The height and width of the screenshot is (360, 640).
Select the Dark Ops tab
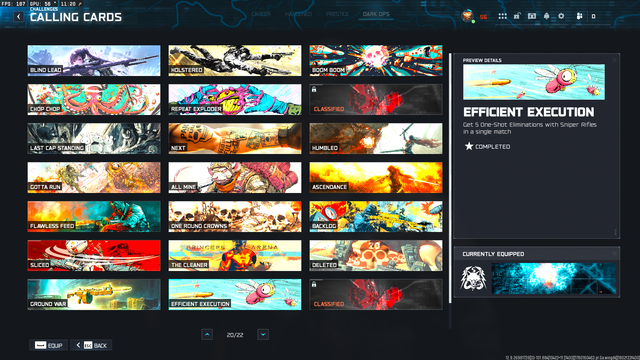click(x=376, y=14)
